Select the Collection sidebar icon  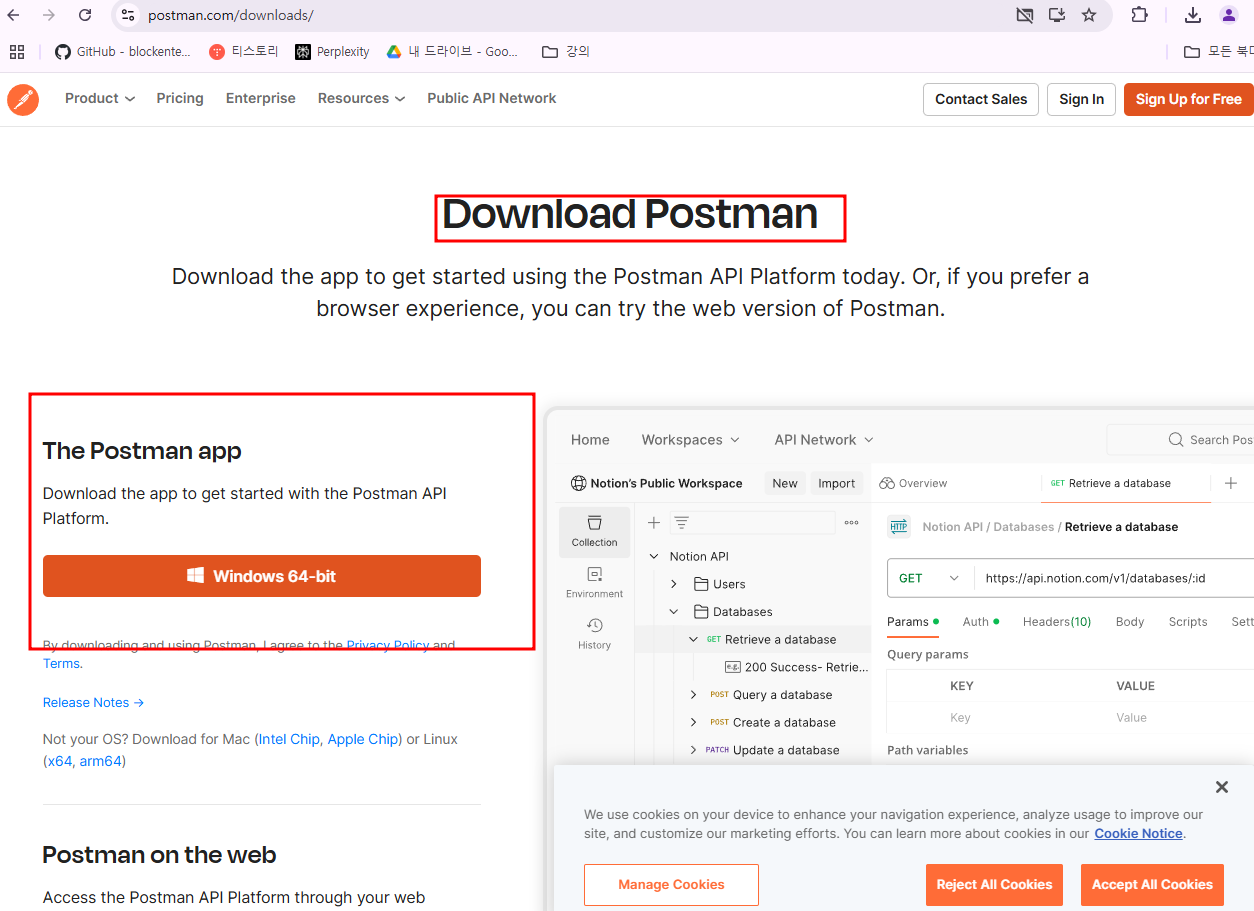[595, 531]
